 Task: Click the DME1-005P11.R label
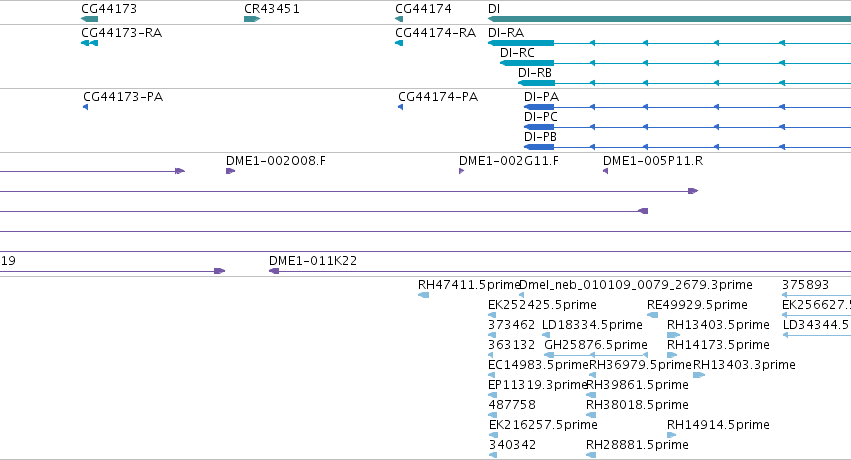click(653, 161)
